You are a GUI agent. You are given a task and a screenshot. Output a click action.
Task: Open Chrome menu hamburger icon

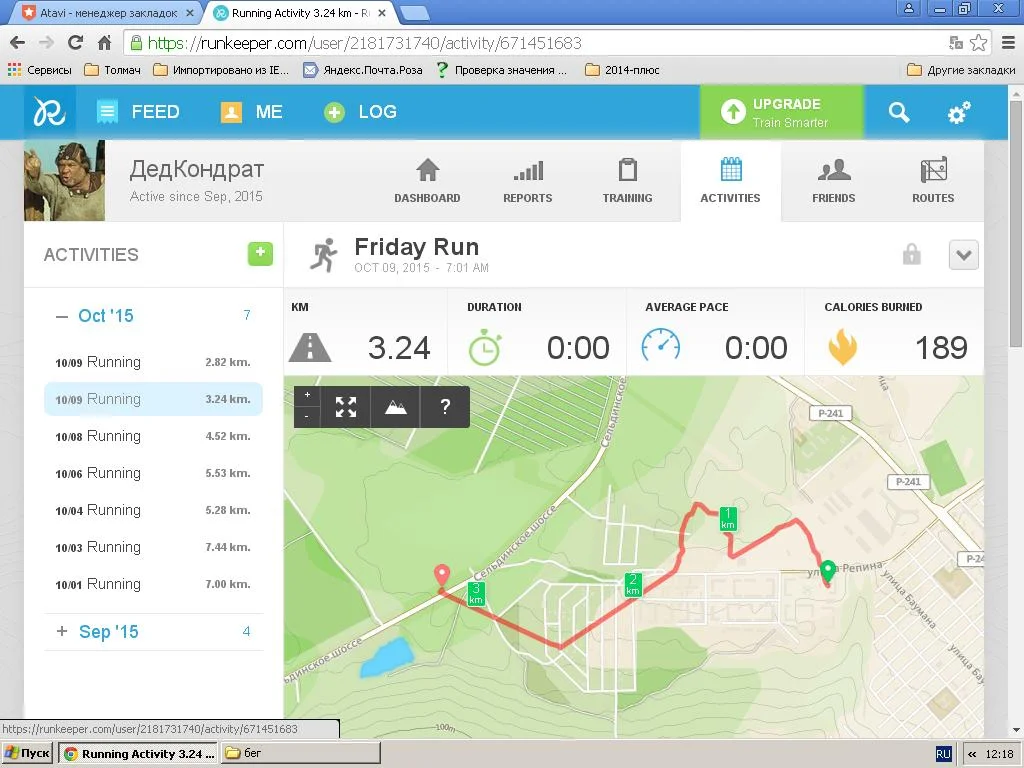point(1008,43)
